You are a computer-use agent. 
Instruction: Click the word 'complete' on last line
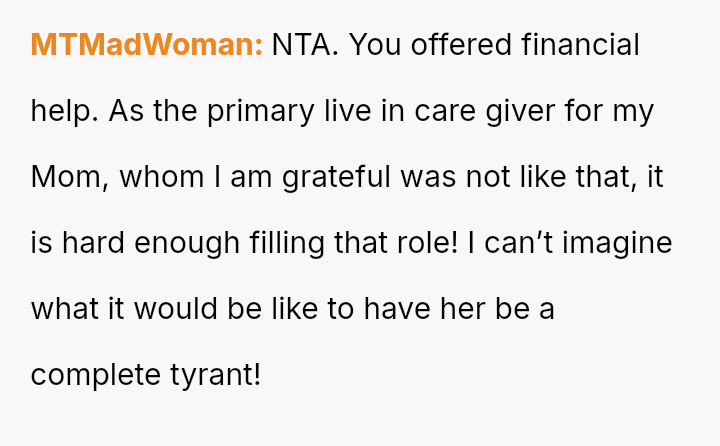click(91, 375)
